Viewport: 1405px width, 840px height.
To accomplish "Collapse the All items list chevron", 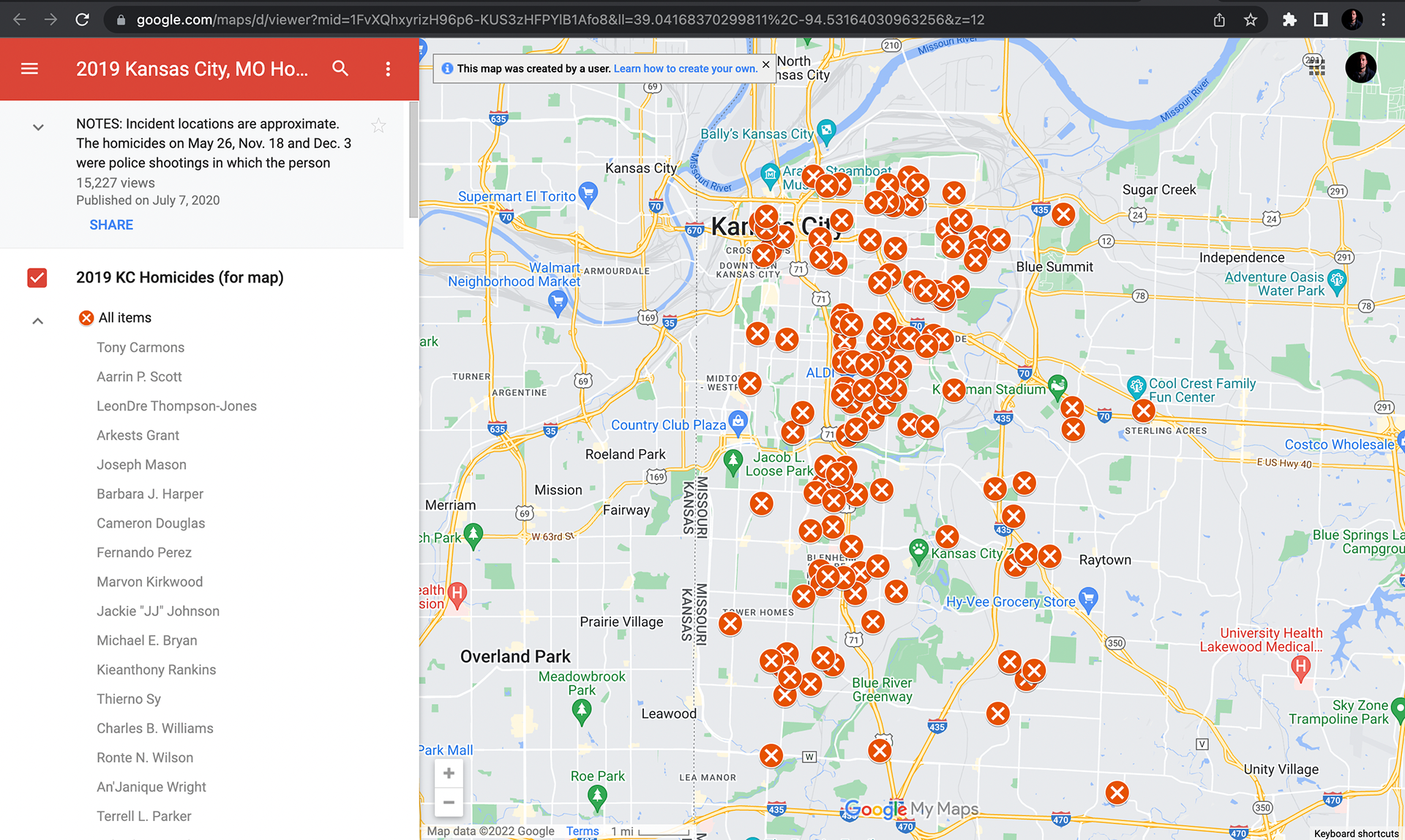I will [x=38, y=320].
